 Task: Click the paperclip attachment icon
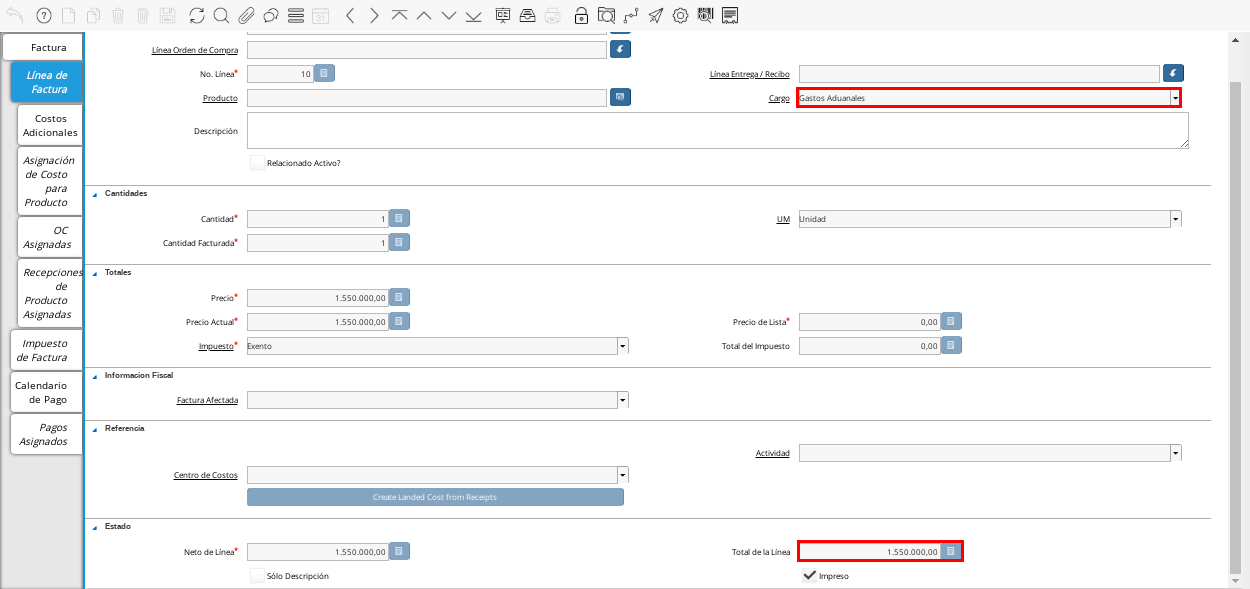click(246, 15)
